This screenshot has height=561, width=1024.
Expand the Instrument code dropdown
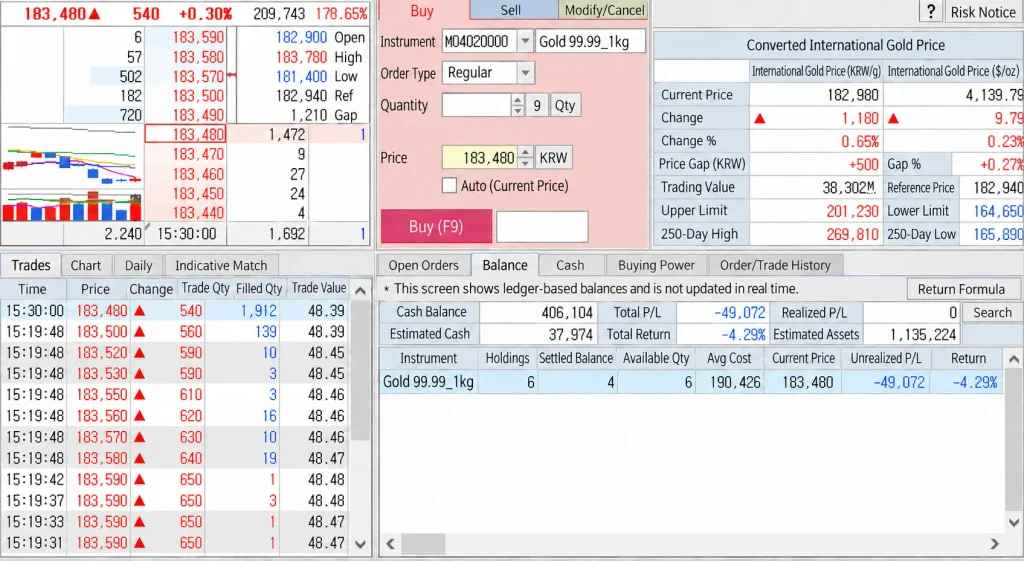(525, 42)
